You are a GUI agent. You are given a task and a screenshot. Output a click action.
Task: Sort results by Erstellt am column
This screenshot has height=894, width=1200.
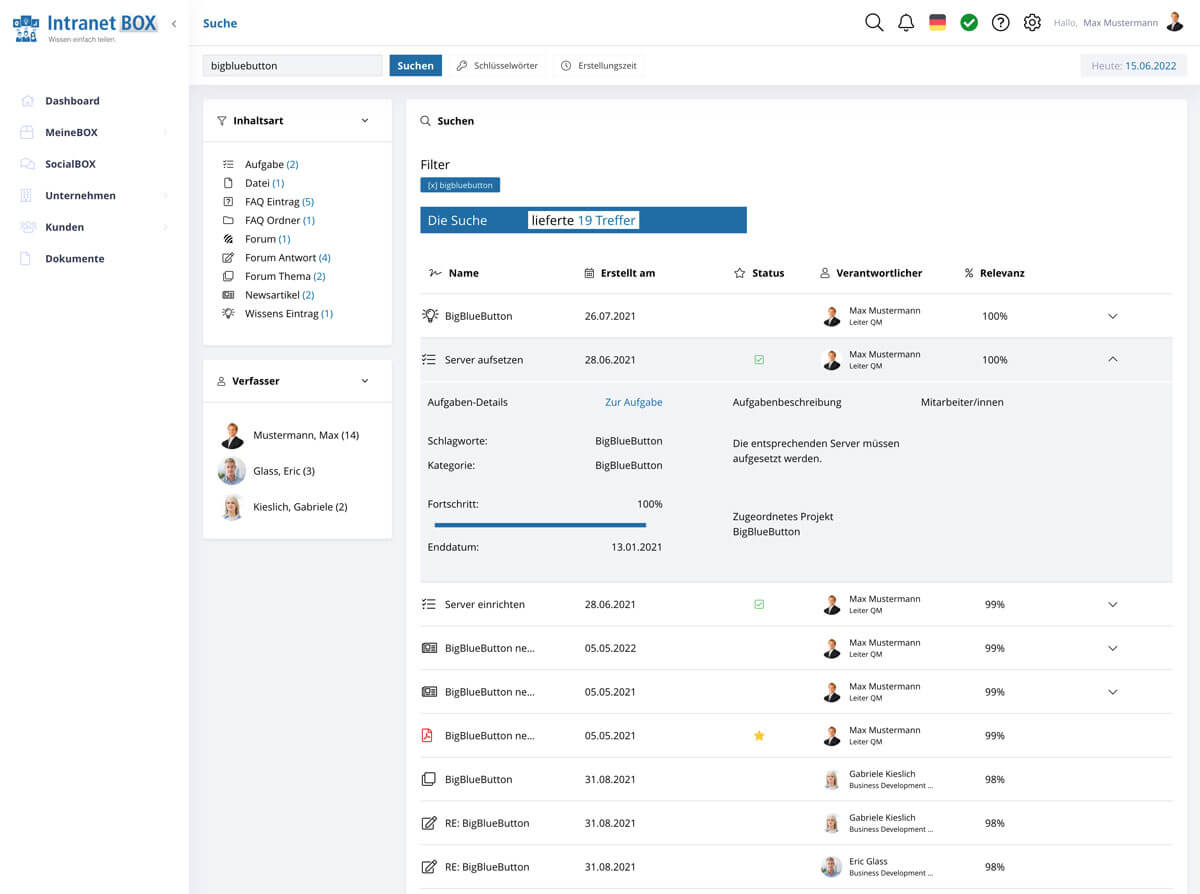(x=620, y=273)
